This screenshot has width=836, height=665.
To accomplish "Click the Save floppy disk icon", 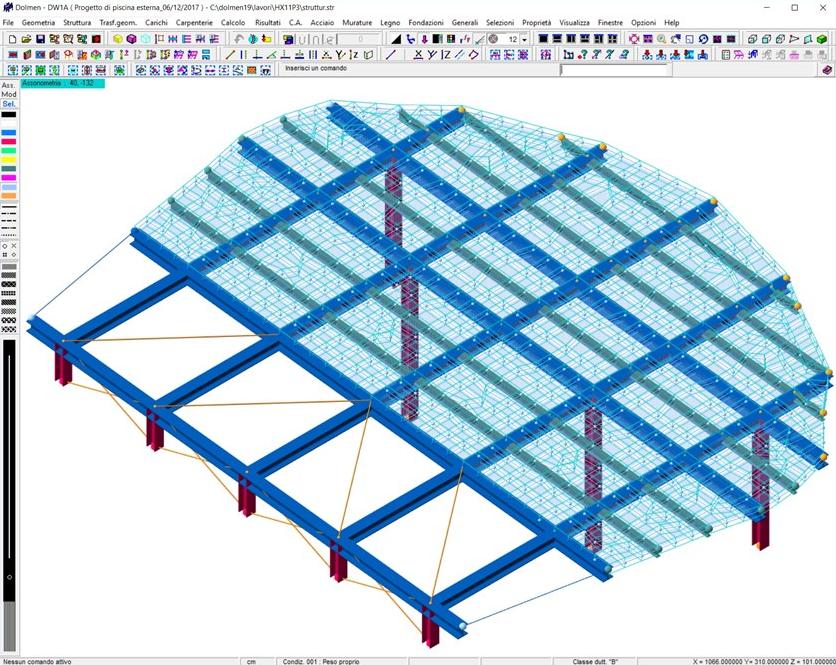I will point(40,39).
